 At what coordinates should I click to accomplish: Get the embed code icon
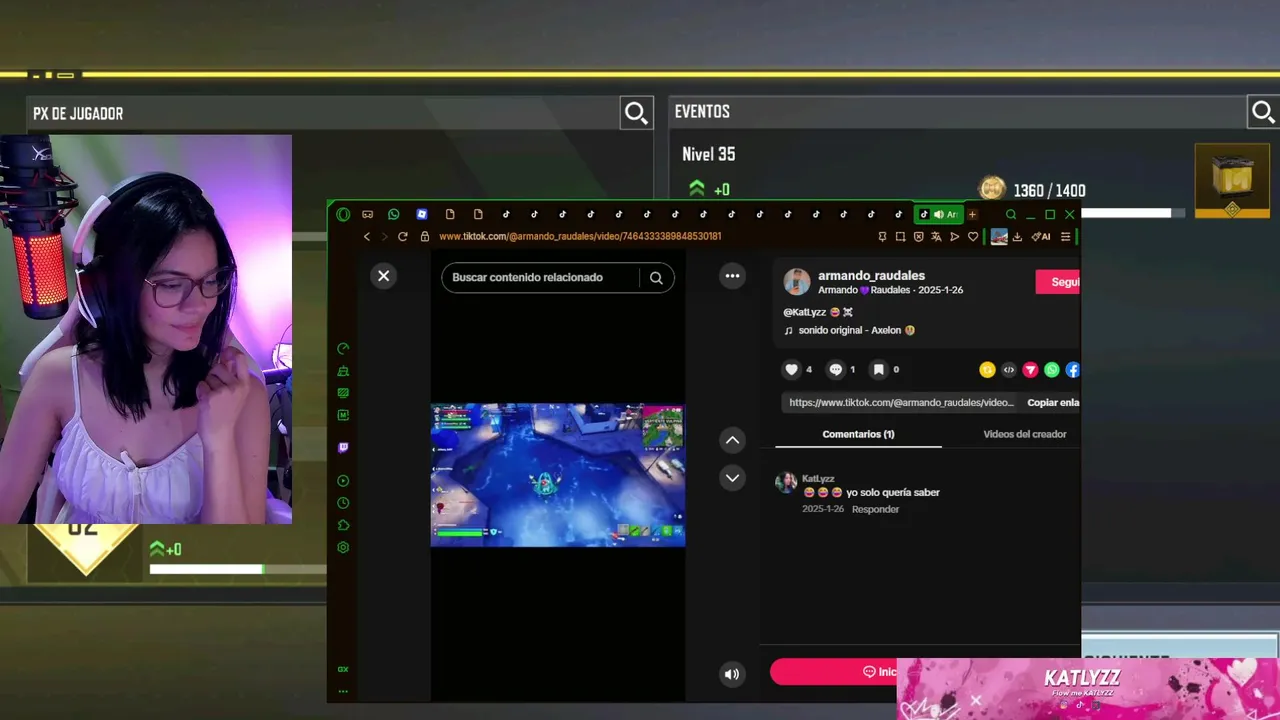pyautogui.click(x=1009, y=370)
